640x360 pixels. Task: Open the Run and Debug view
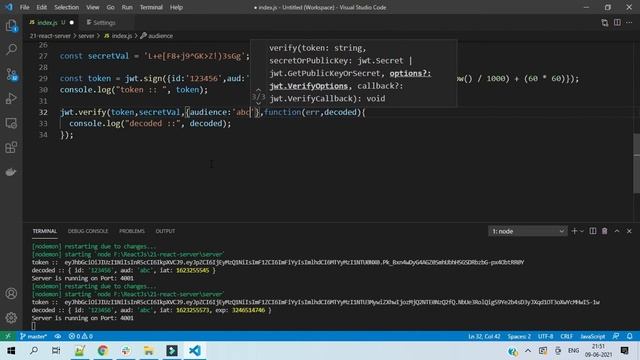point(11,98)
